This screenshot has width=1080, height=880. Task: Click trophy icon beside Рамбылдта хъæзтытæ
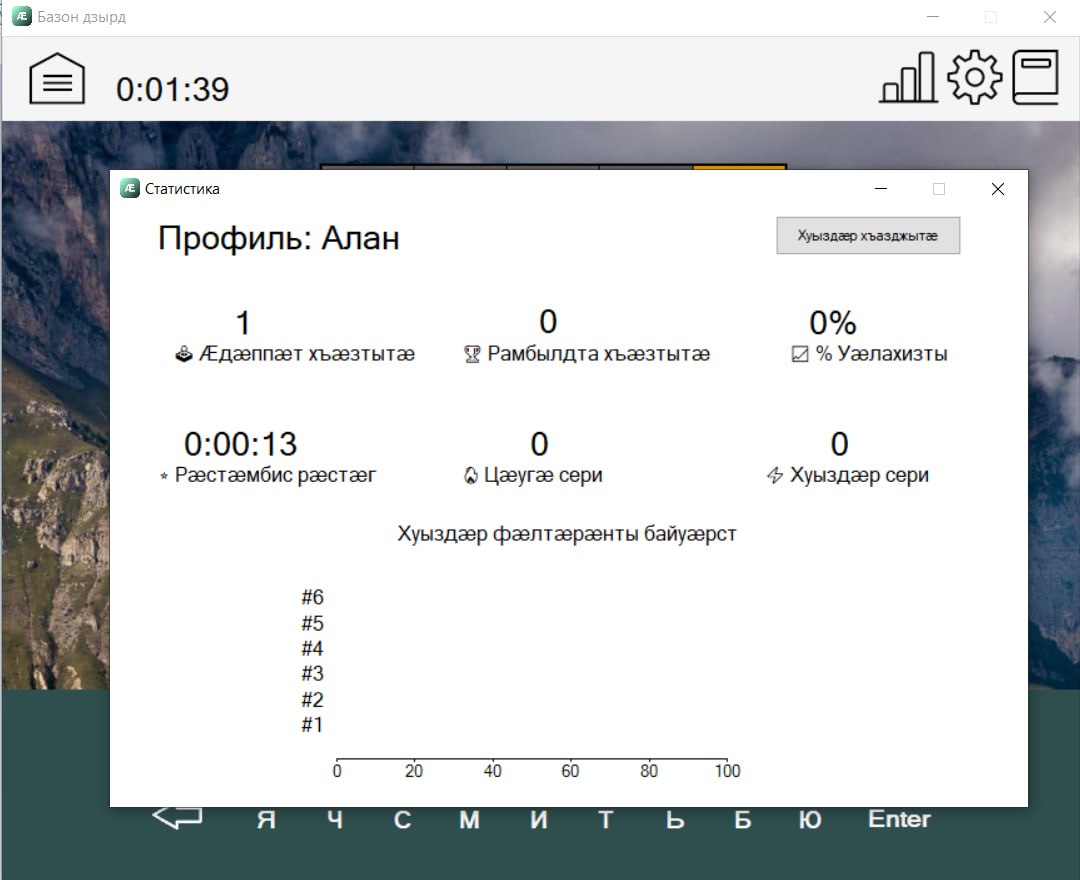(472, 355)
